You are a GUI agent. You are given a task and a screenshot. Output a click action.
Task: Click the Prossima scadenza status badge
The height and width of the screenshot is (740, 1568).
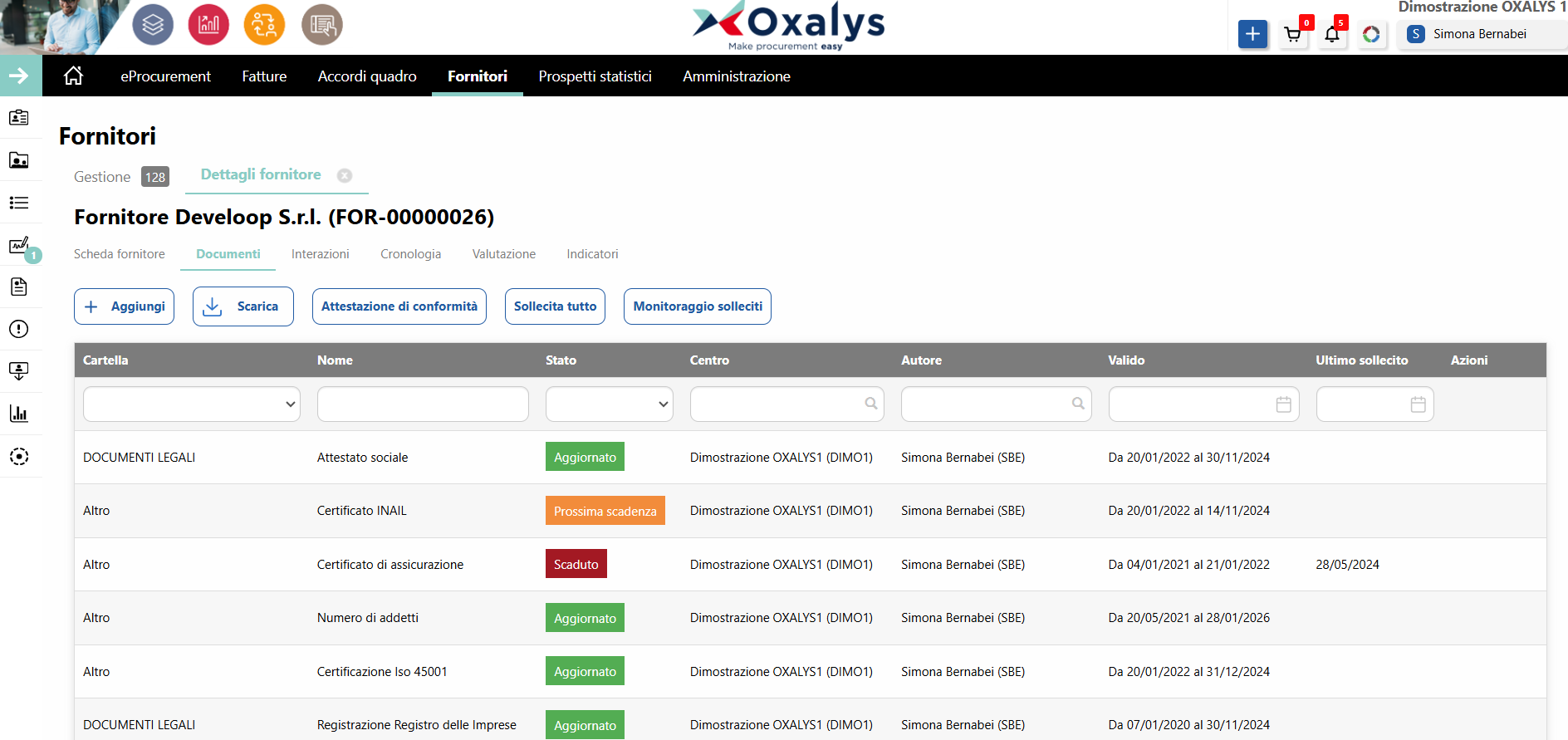[x=605, y=511]
